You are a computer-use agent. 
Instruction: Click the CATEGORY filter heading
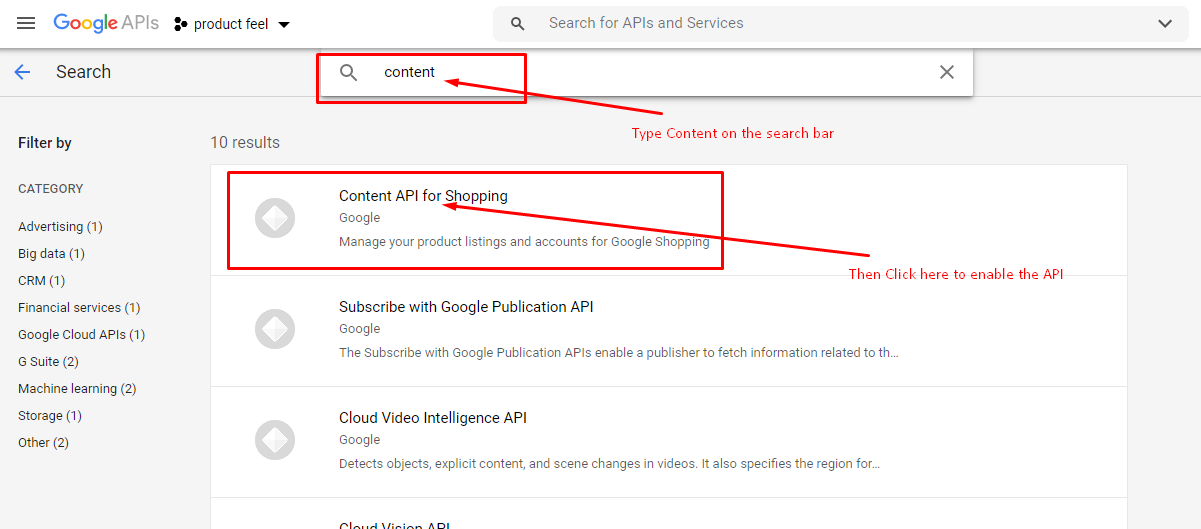[51, 189]
